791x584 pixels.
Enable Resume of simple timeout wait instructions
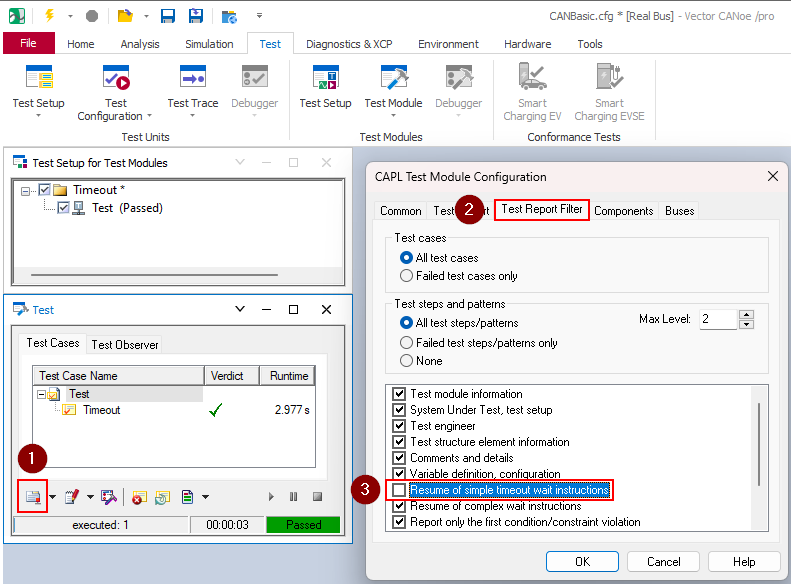click(400, 490)
